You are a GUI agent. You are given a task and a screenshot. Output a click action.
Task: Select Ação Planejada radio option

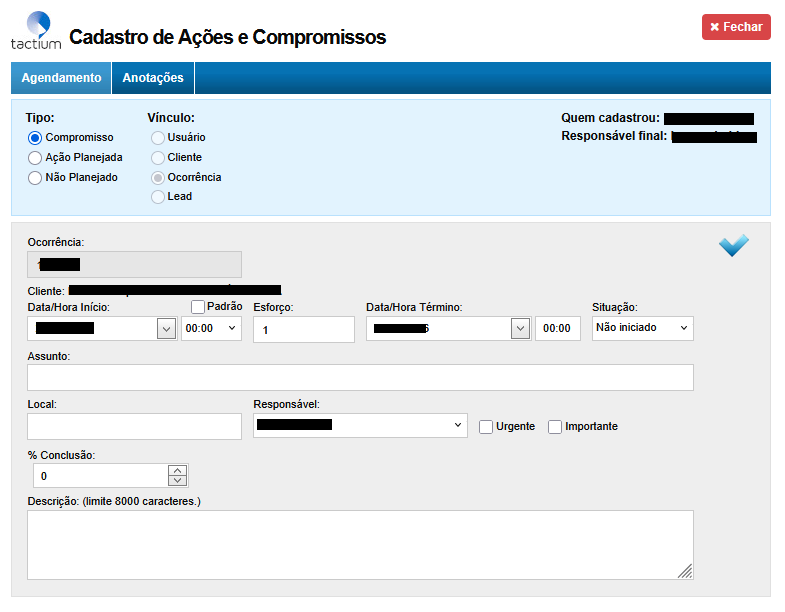[x=35, y=158]
